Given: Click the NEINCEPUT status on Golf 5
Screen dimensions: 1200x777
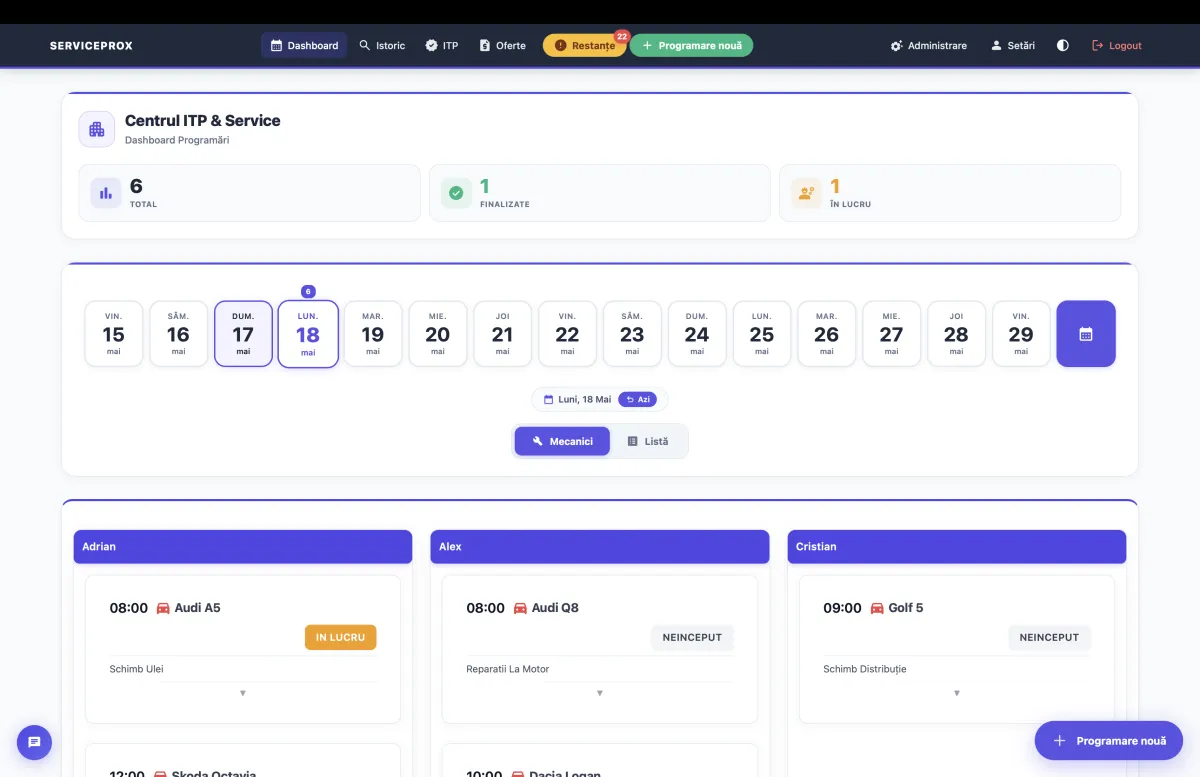Looking at the screenshot, I should coord(1049,637).
